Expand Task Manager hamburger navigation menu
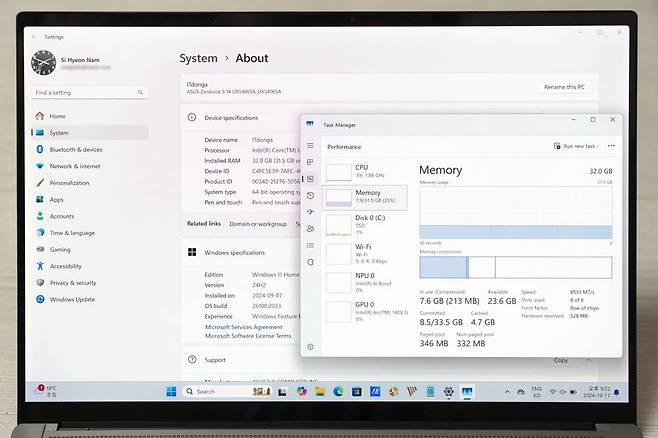Viewport: 658px width, 438px height. click(310, 146)
